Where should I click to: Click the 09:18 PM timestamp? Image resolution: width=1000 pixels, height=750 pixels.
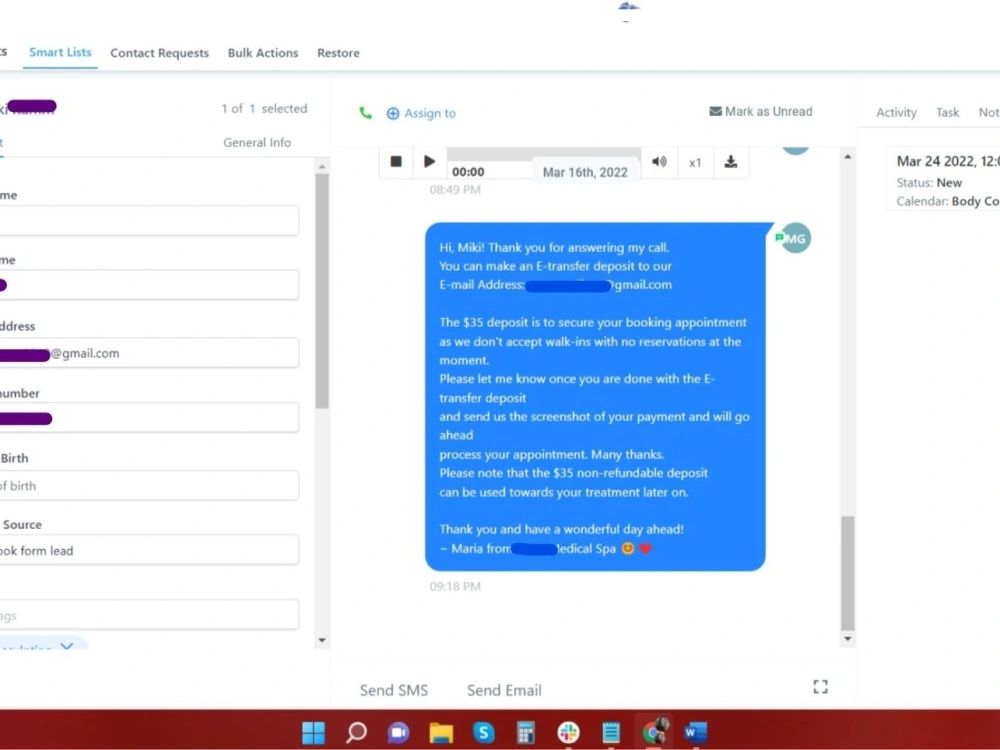(455, 587)
